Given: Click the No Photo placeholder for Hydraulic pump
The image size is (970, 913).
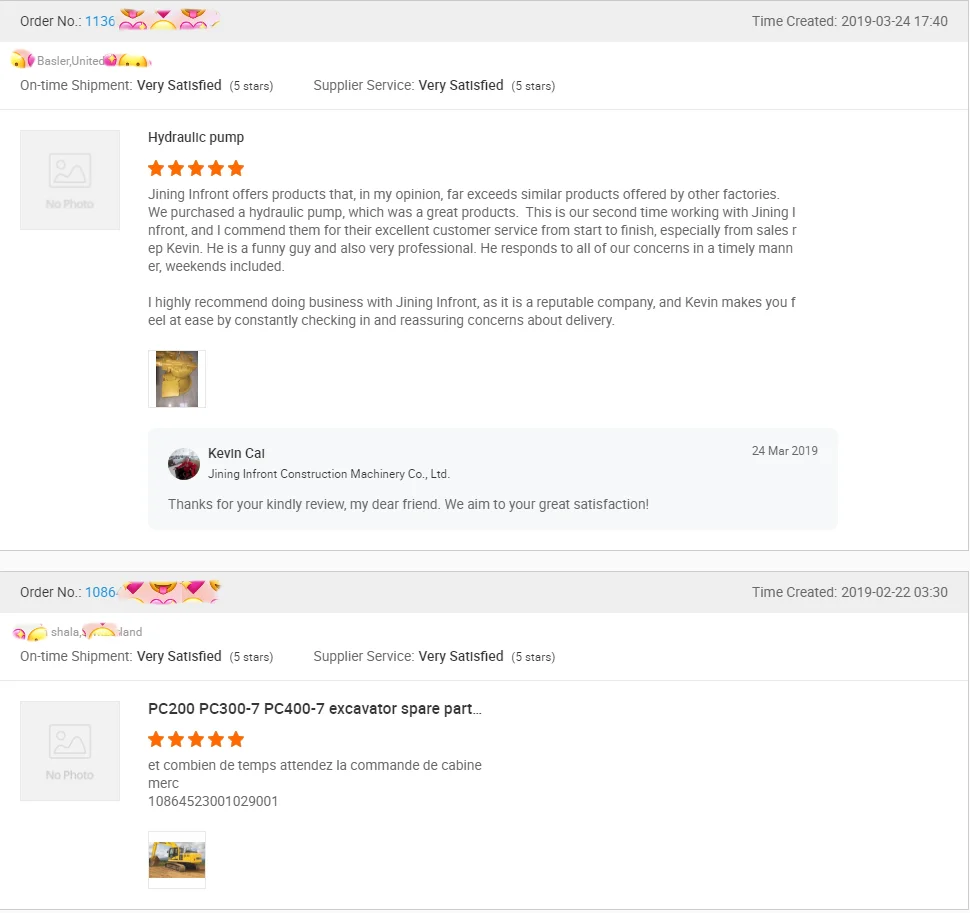Looking at the screenshot, I should pos(70,180).
